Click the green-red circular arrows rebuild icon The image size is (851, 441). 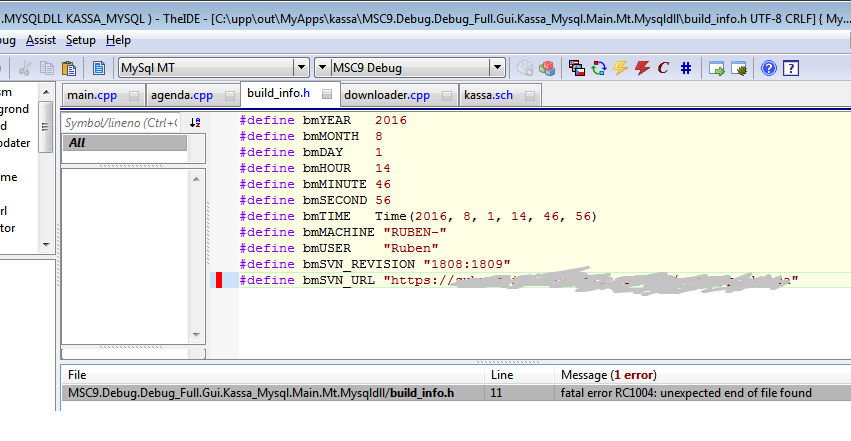(x=599, y=68)
